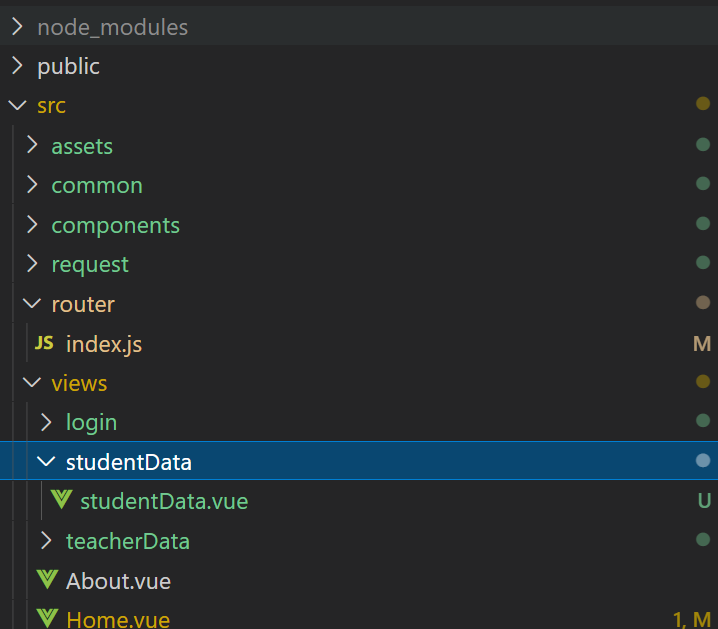Image resolution: width=718 pixels, height=629 pixels.
Task: Click the M git status badge on index.js
Action: click(x=702, y=344)
